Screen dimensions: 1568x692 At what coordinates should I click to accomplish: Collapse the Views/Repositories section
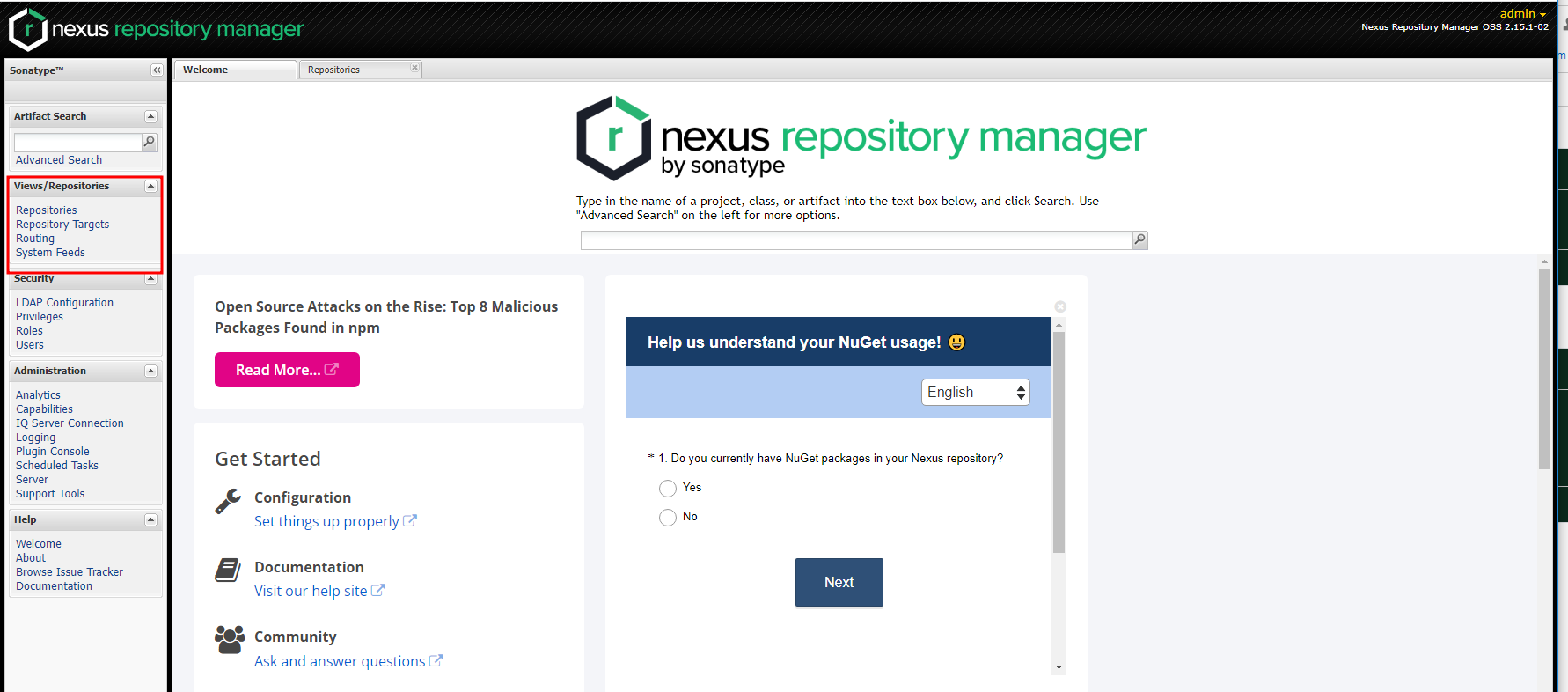tap(150, 186)
